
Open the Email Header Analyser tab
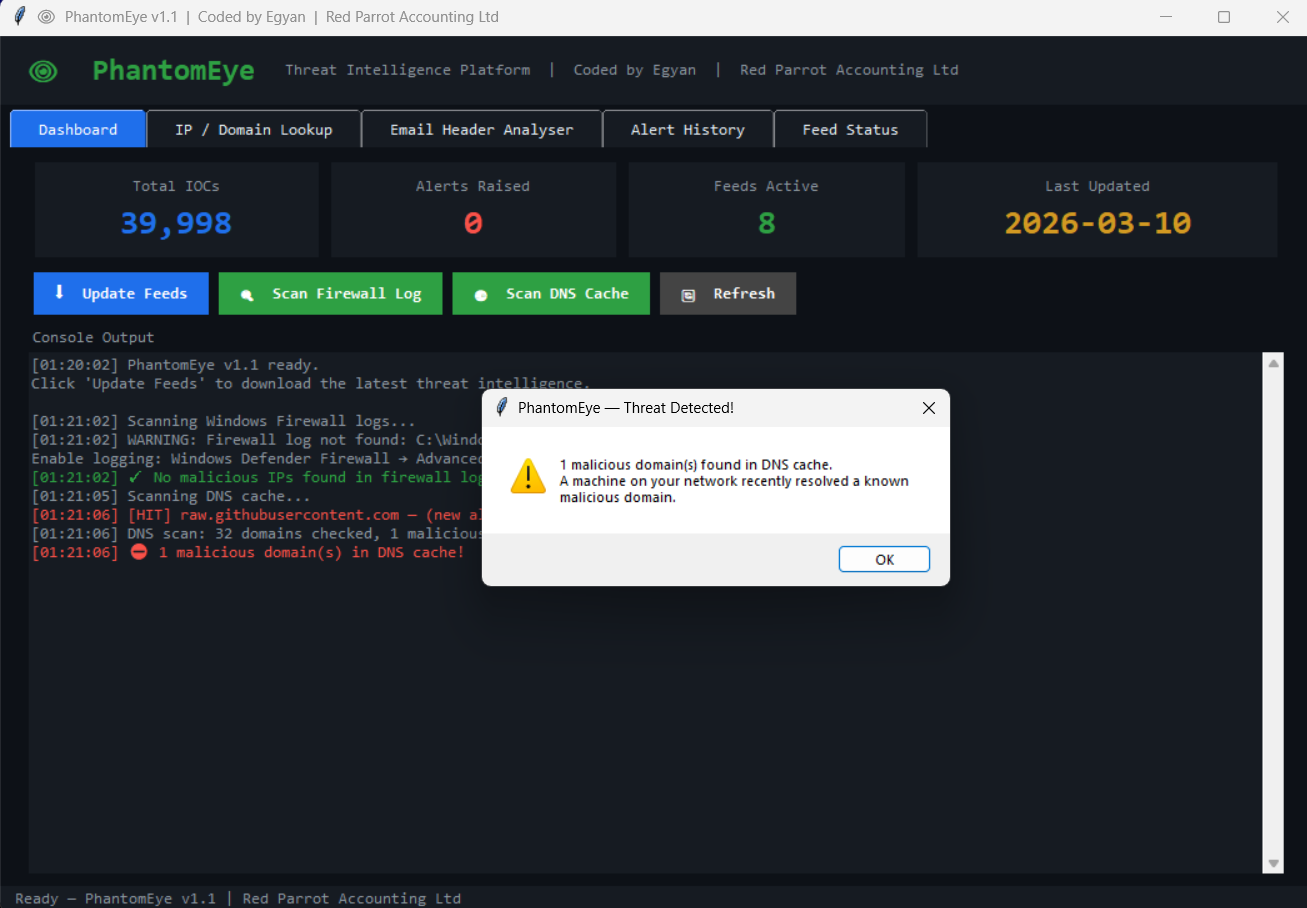(x=482, y=129)
